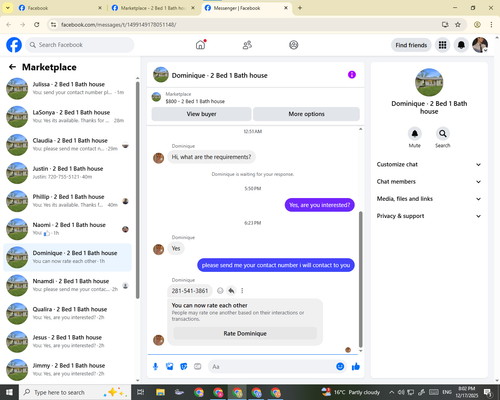Click the message composer Aa field
Screen dimensions: 500x400
coord(277,367)
